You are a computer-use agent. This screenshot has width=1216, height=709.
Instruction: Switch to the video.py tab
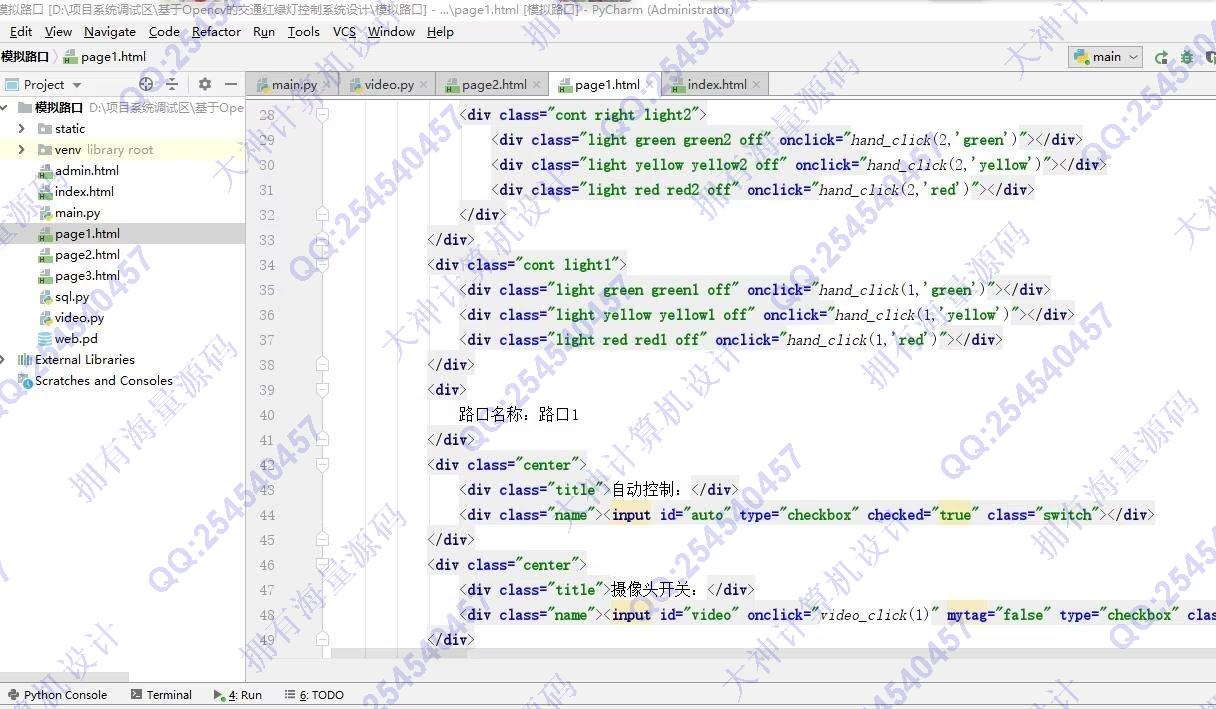pos(389,85)
